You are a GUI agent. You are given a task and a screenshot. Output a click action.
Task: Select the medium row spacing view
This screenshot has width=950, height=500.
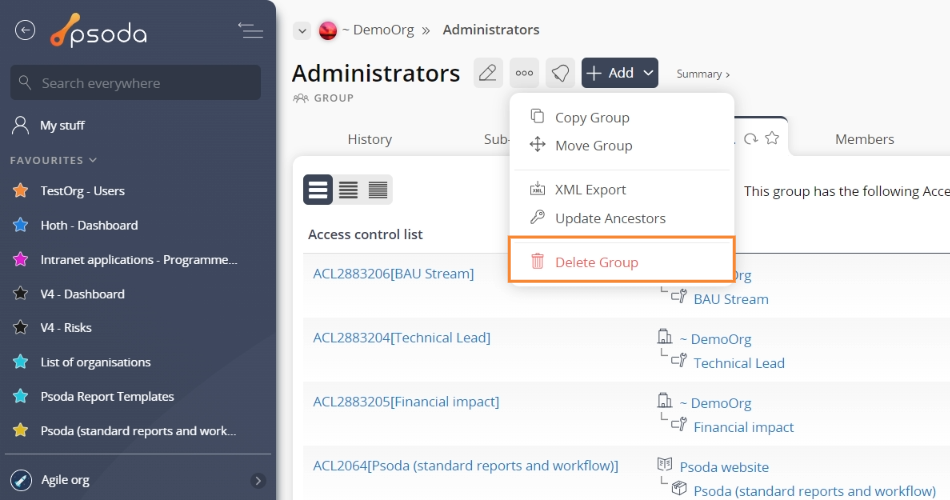point(348,190)
